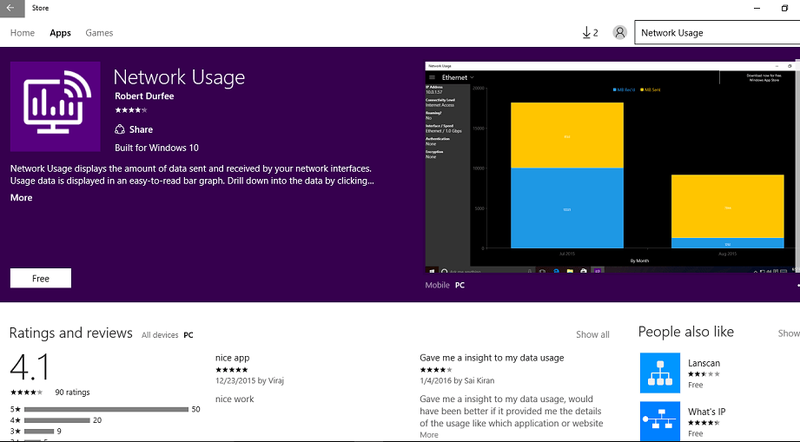Go to the Home tab

[22, 33]
